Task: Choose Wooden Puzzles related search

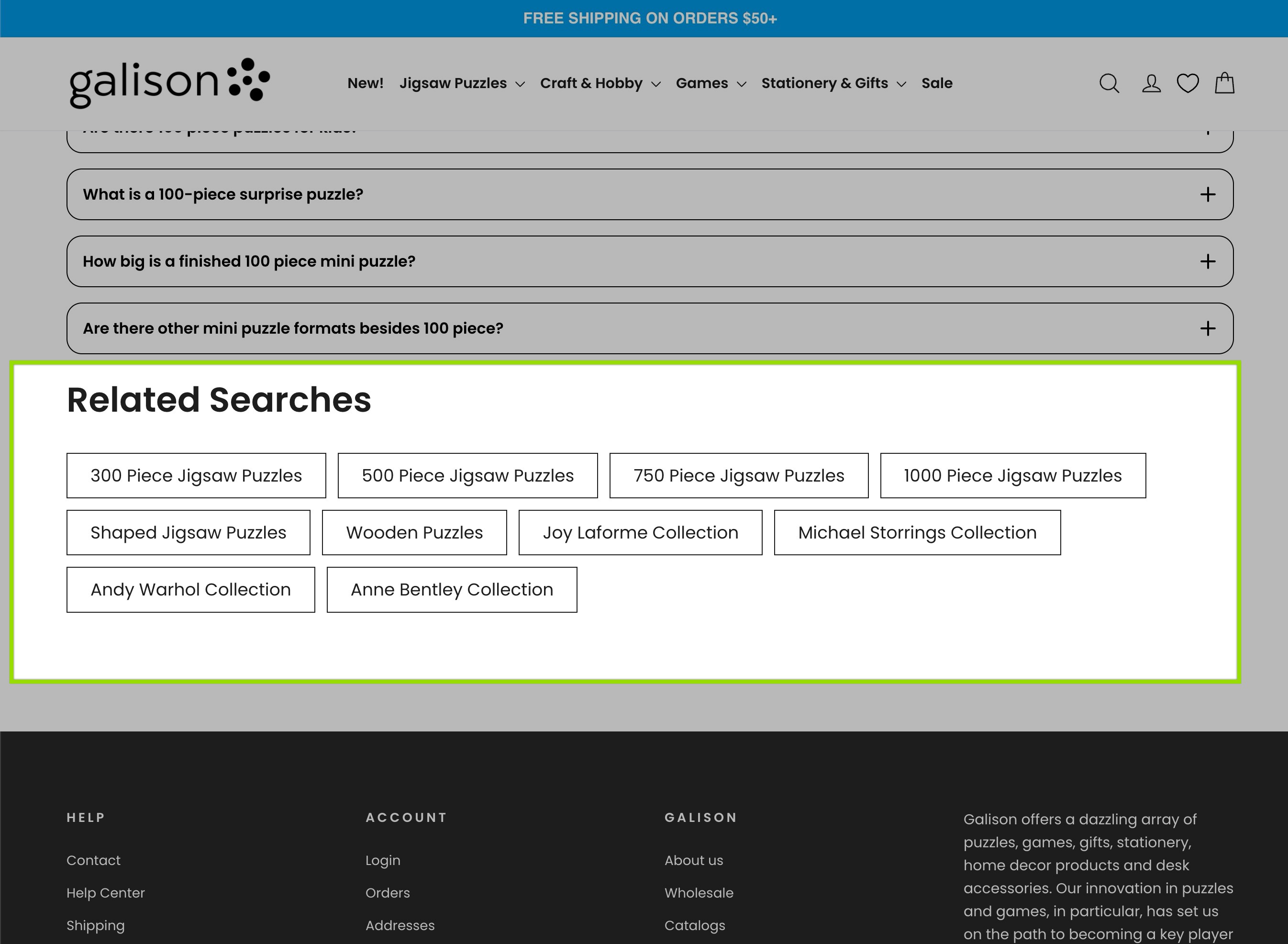Action: pos(414,533)
